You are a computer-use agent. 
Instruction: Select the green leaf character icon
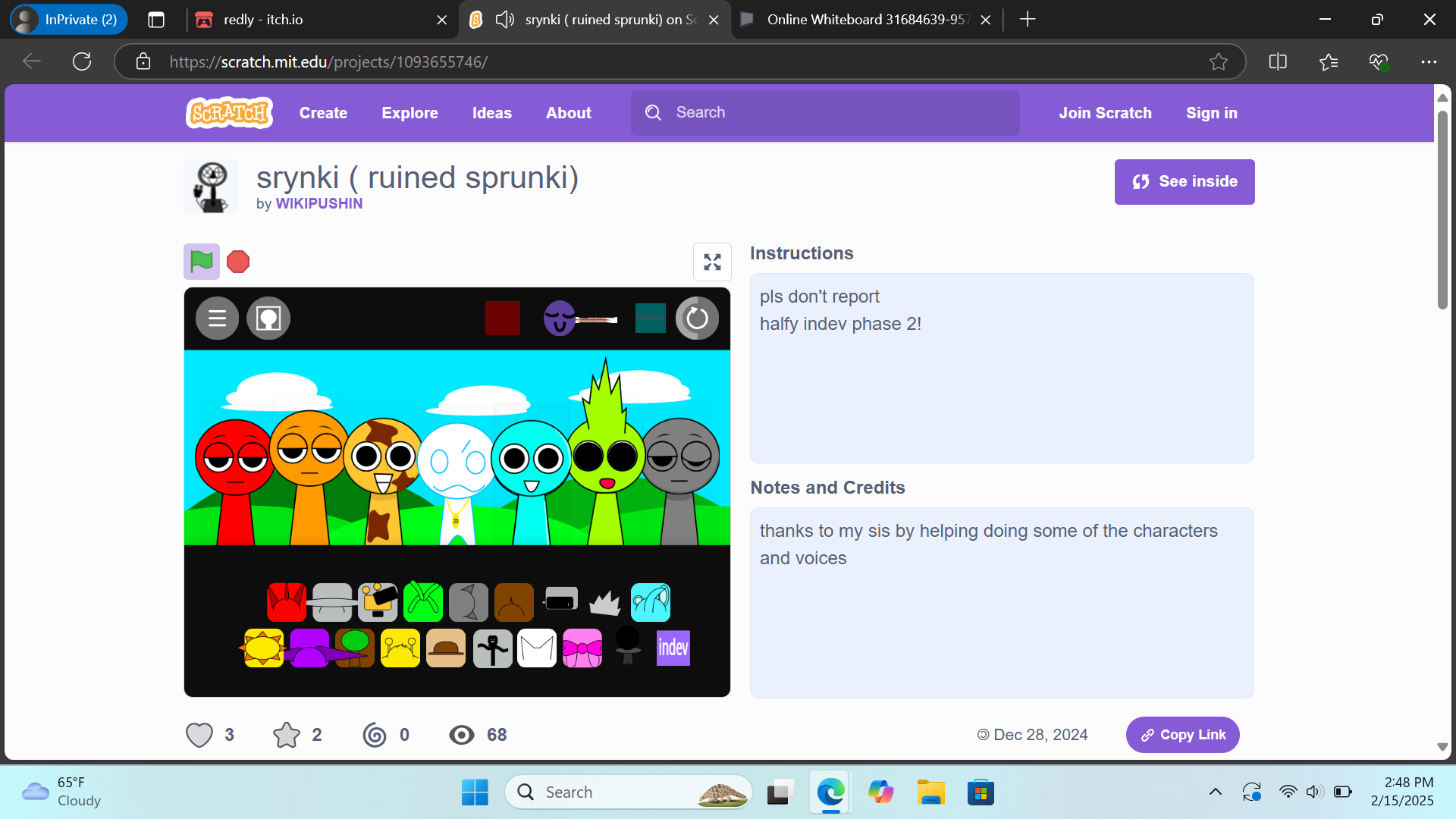click(x=423, y=602)
